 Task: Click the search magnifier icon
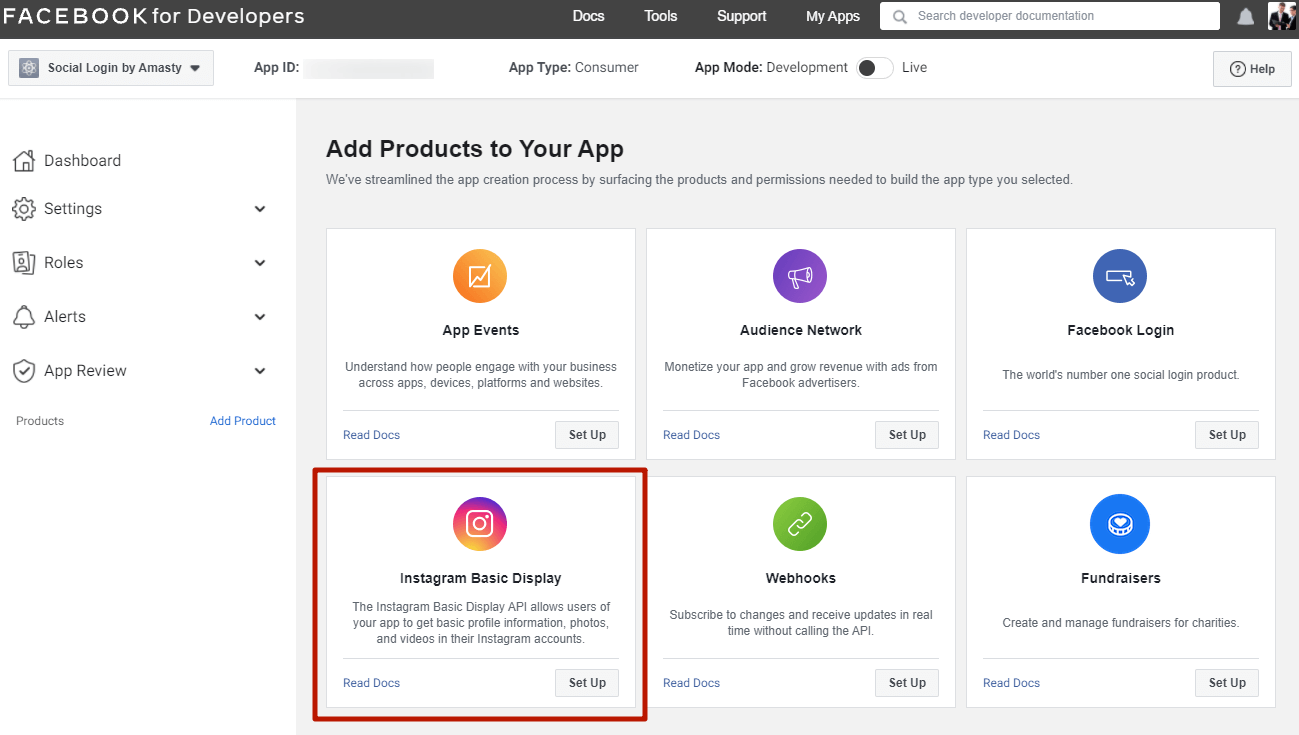tap(900, 17)
